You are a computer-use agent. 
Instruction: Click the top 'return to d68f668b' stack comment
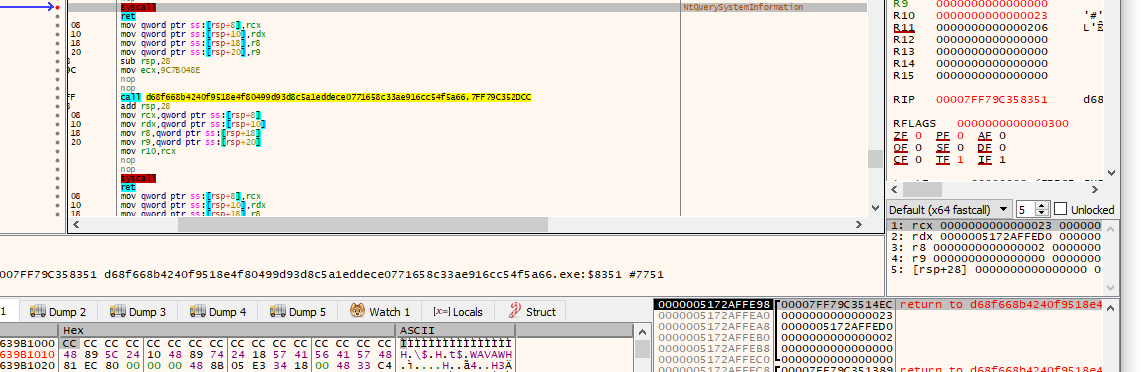1001,304
